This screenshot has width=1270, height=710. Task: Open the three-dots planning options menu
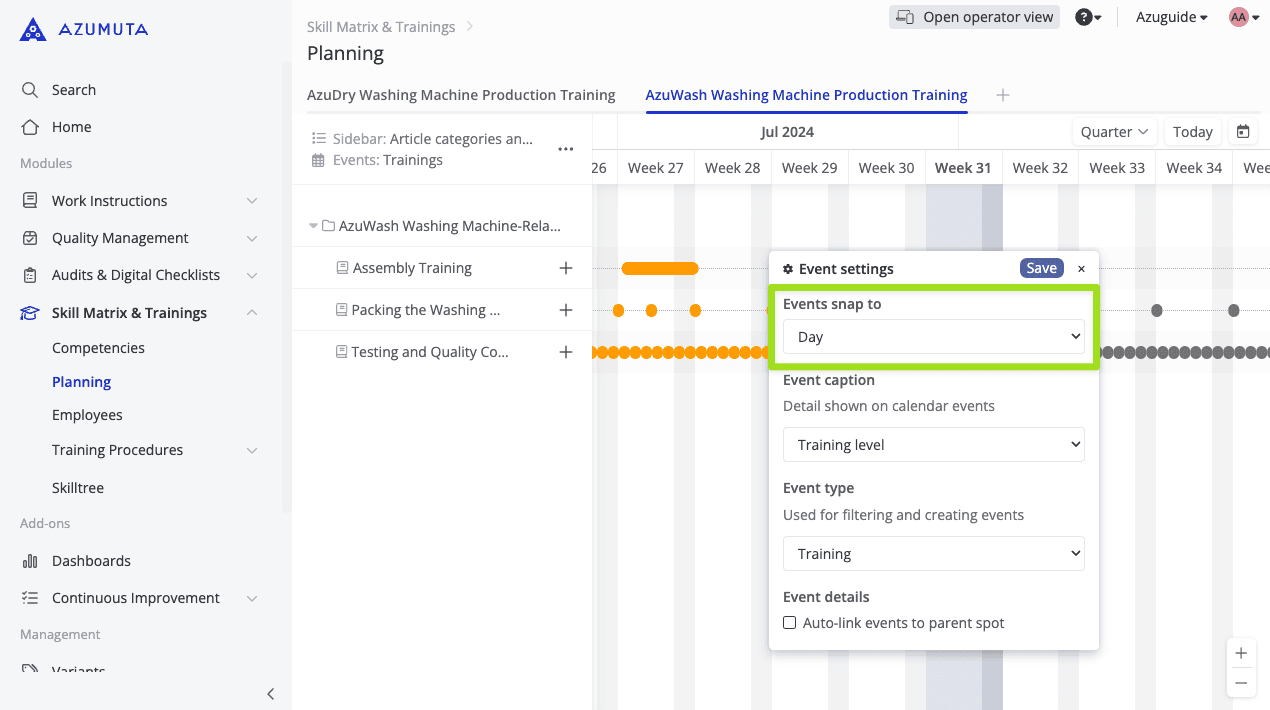pyautogui.click(x=566, y=149)
